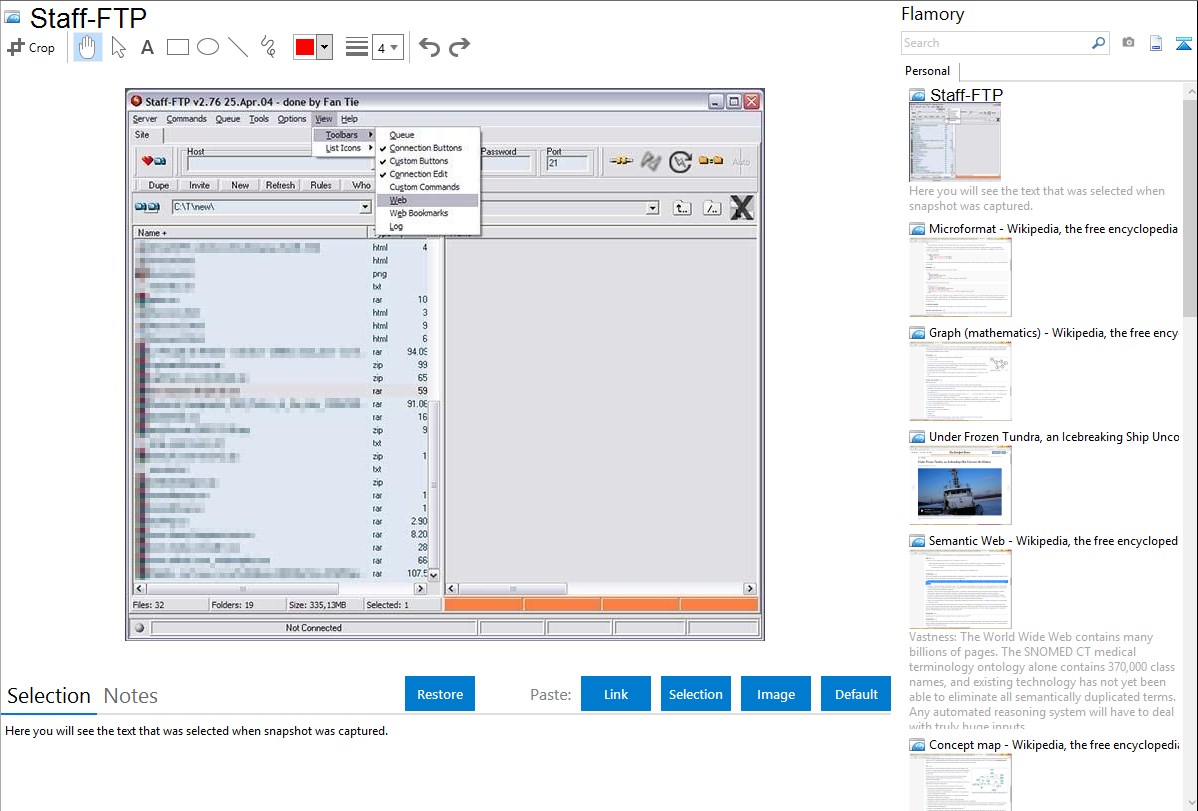
Task: Paste the Selection
Action: (696, 694)
